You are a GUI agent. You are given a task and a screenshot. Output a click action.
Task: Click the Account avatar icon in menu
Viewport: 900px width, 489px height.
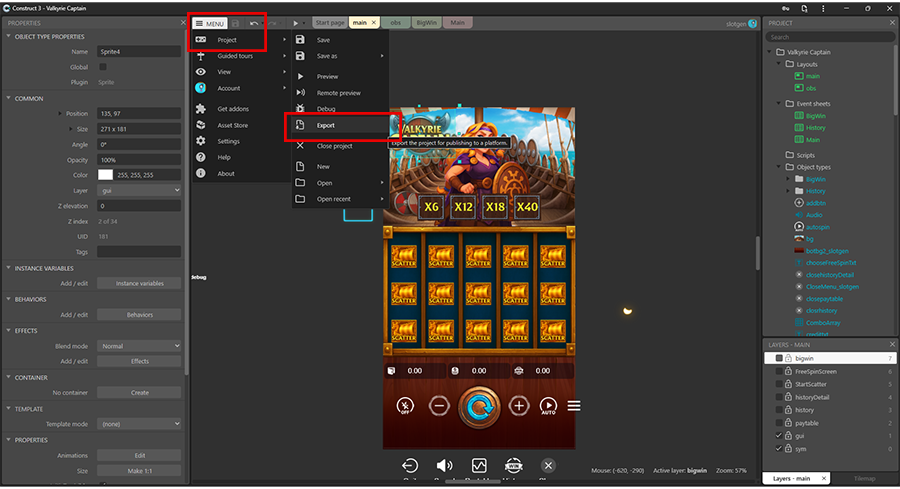click(201, 88)
